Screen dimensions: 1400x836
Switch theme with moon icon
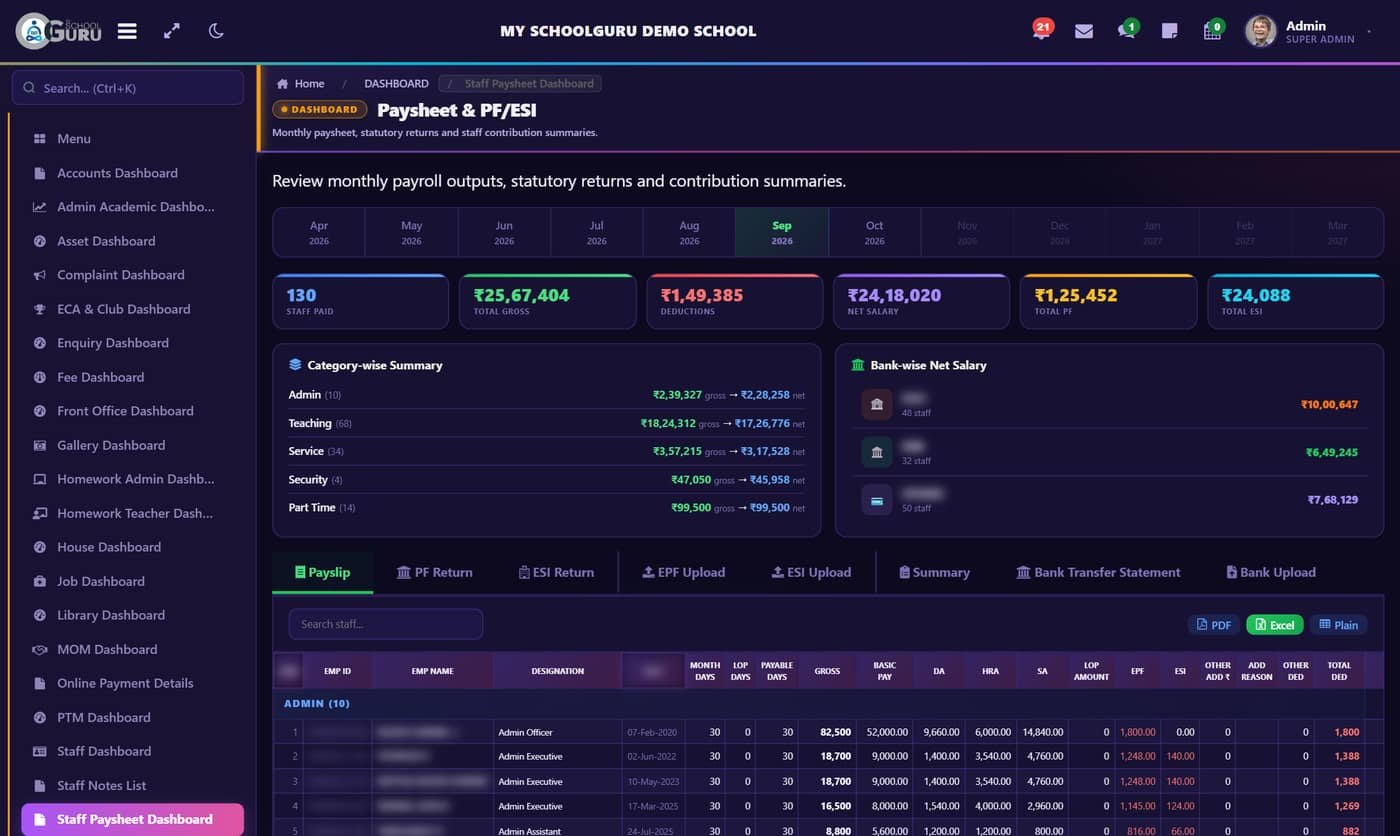click(216, 31)
